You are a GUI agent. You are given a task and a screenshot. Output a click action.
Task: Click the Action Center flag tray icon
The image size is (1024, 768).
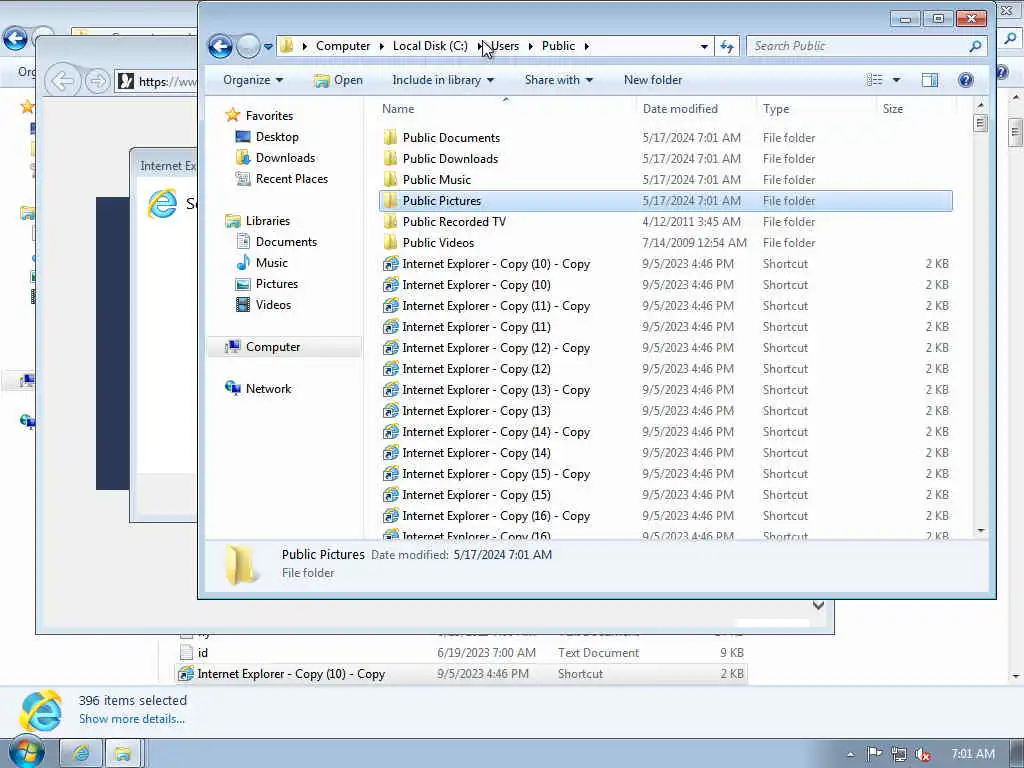point(874,754)
